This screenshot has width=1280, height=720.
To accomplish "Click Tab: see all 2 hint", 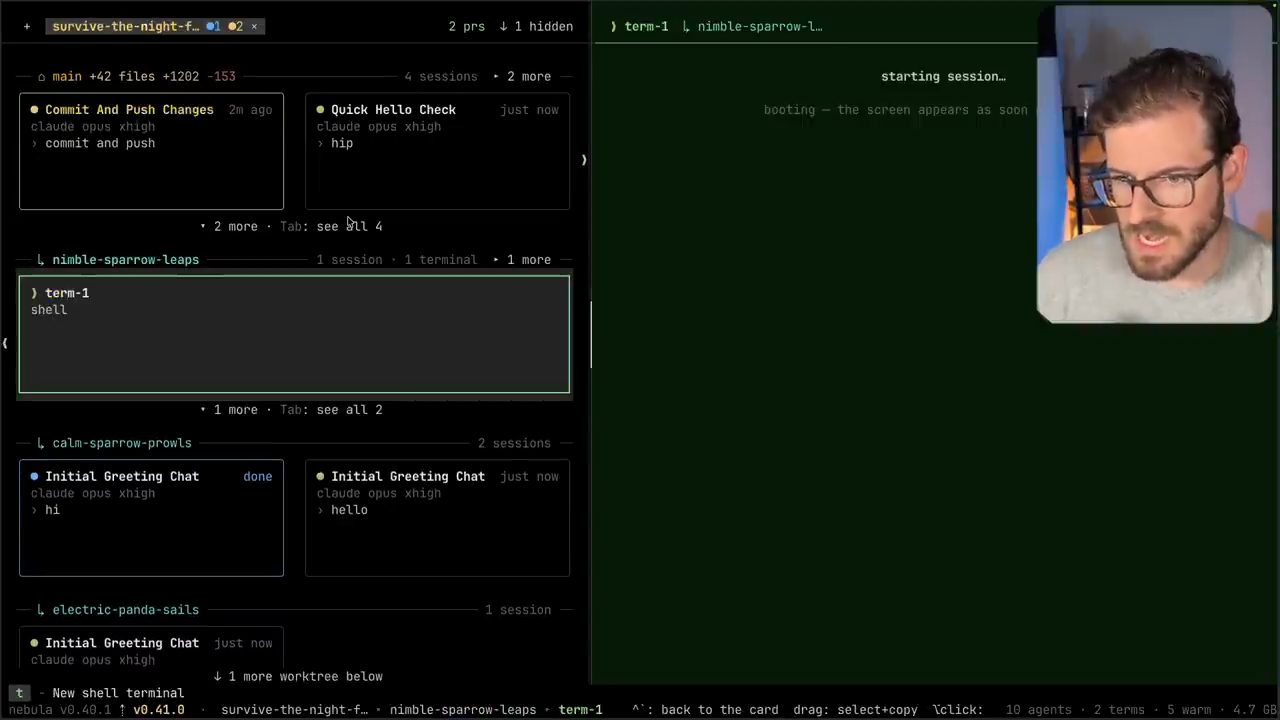I will [x=331, y=410].
